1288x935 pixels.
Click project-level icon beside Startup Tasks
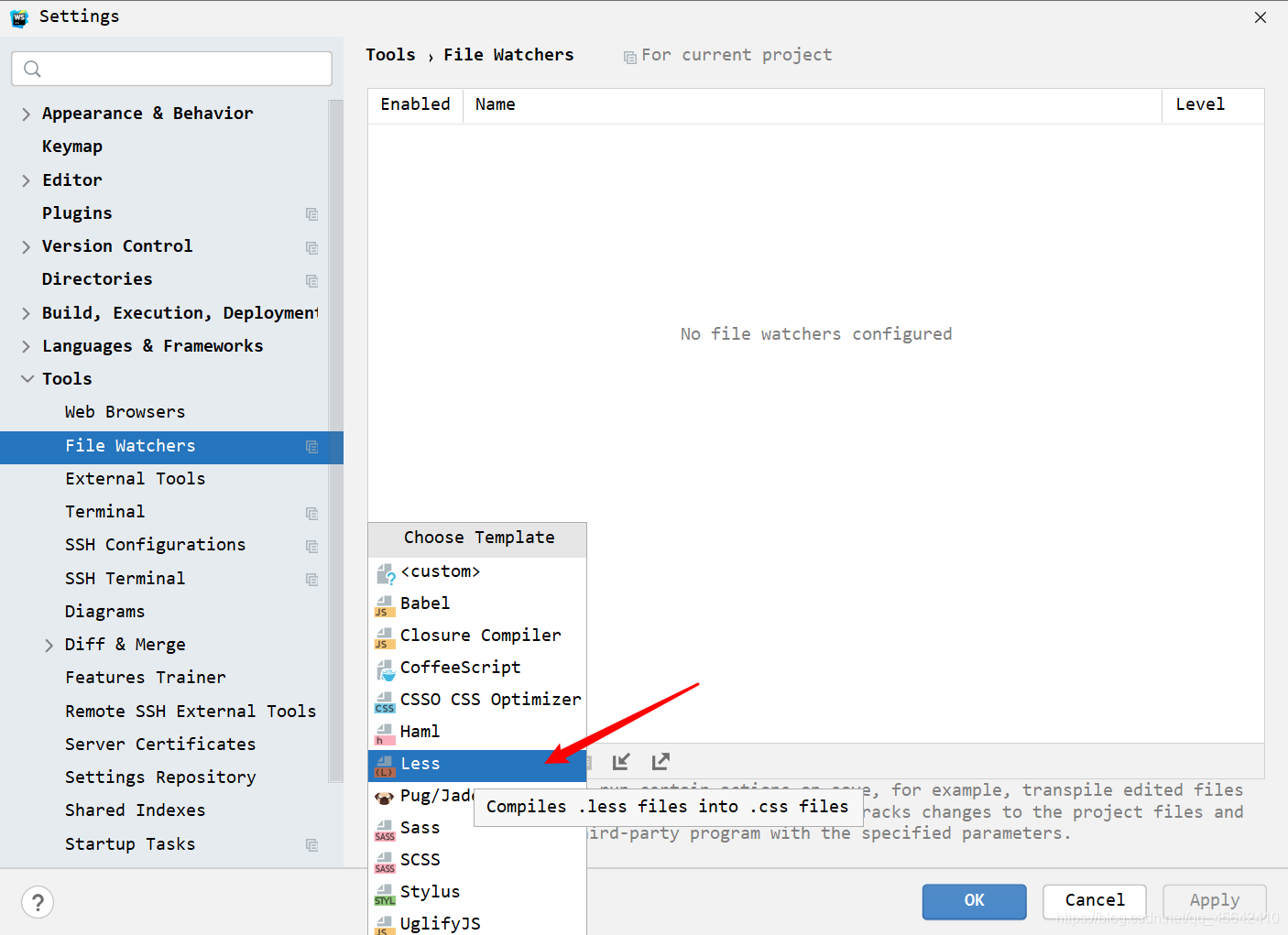click(x=311, y=845)
